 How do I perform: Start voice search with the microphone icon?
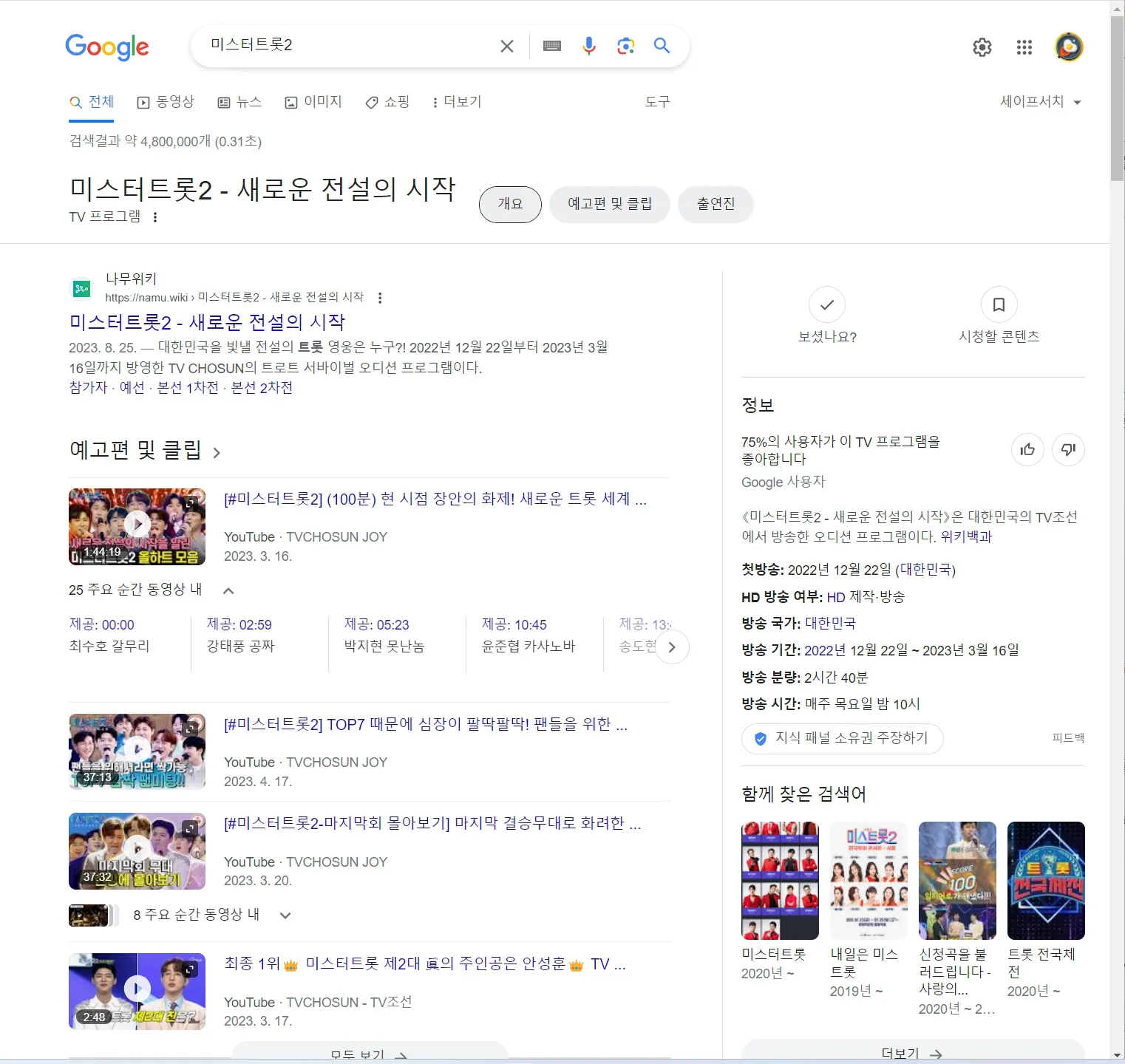(x=589, y=46)
